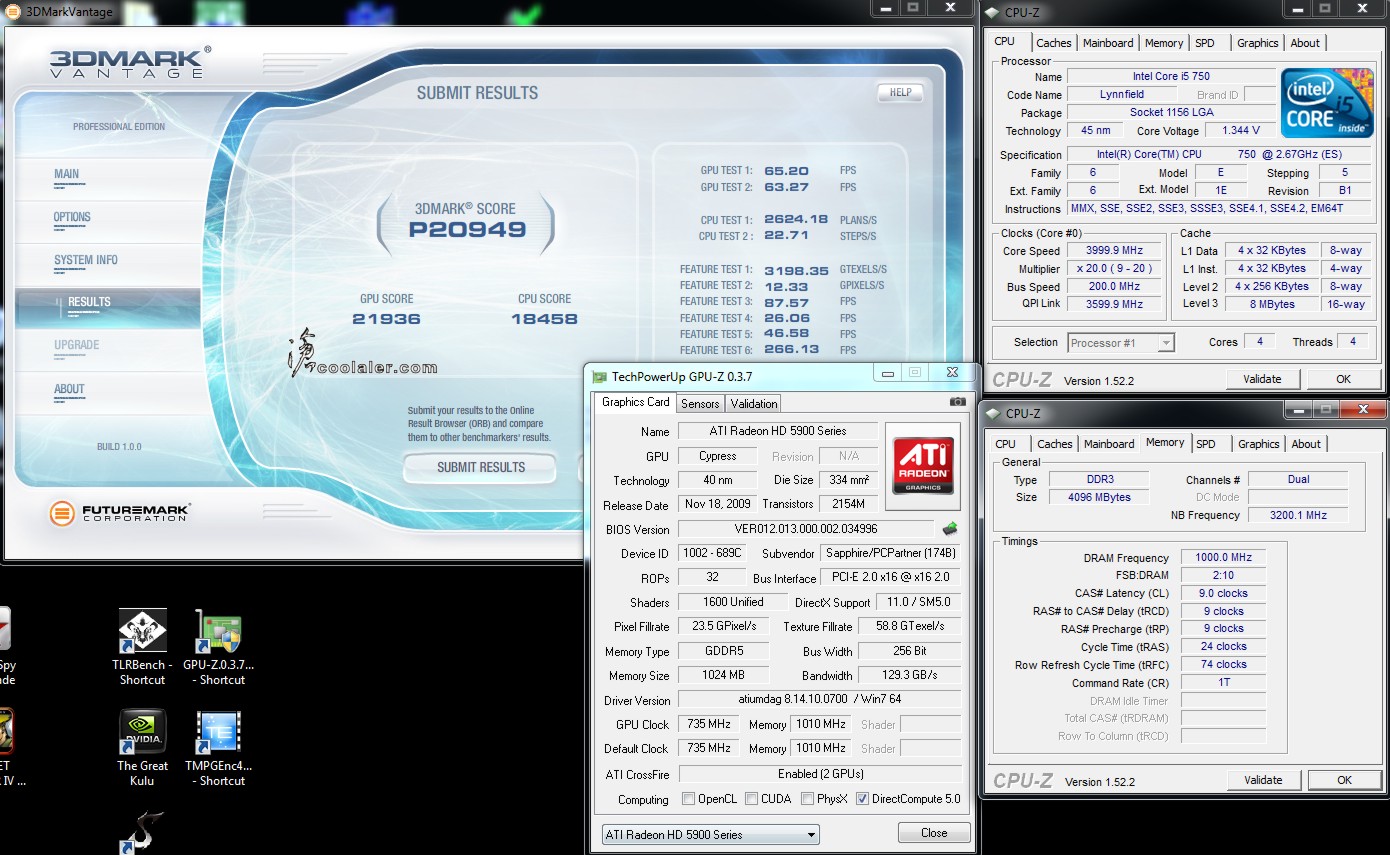Click the CPU-Z Name field Intel Core i5 750
The image size is (1390, 855).
click(1170, 76)
